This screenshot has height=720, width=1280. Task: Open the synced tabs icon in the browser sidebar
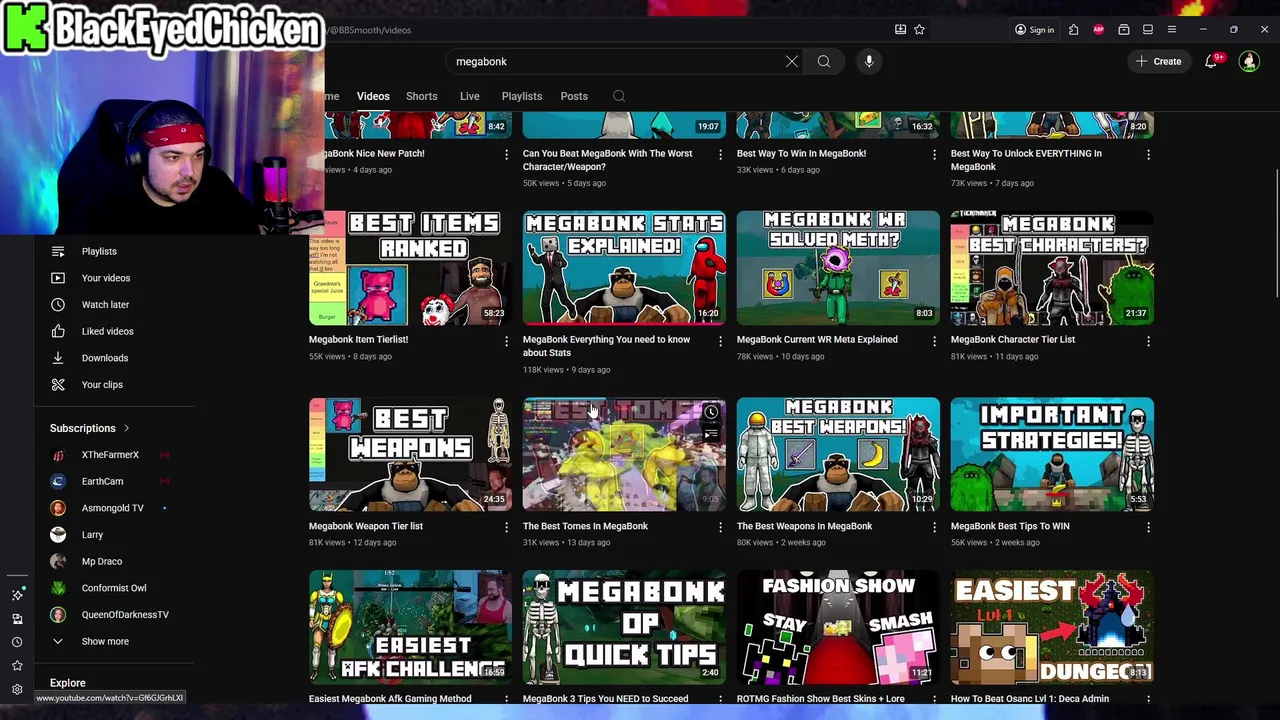click(17, 619)
